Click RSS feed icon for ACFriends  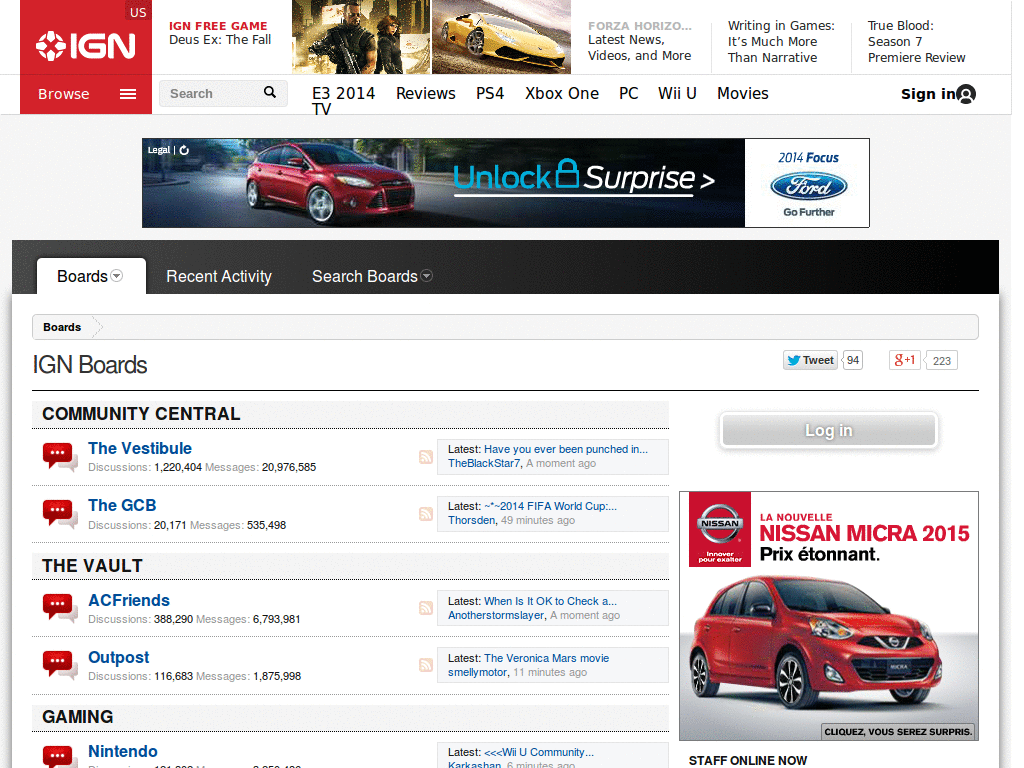click(426, 608)
